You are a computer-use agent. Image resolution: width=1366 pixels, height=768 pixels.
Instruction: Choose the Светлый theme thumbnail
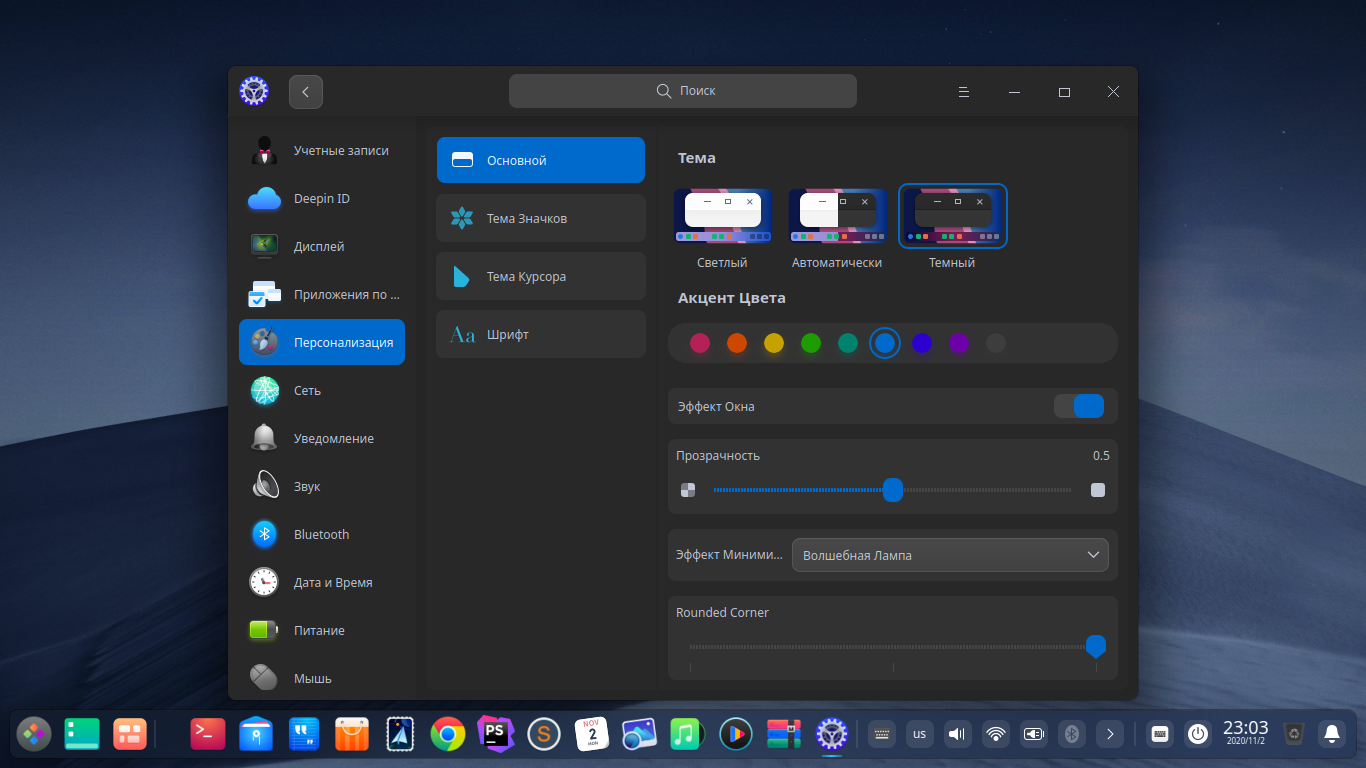click(x=722, y=216)
